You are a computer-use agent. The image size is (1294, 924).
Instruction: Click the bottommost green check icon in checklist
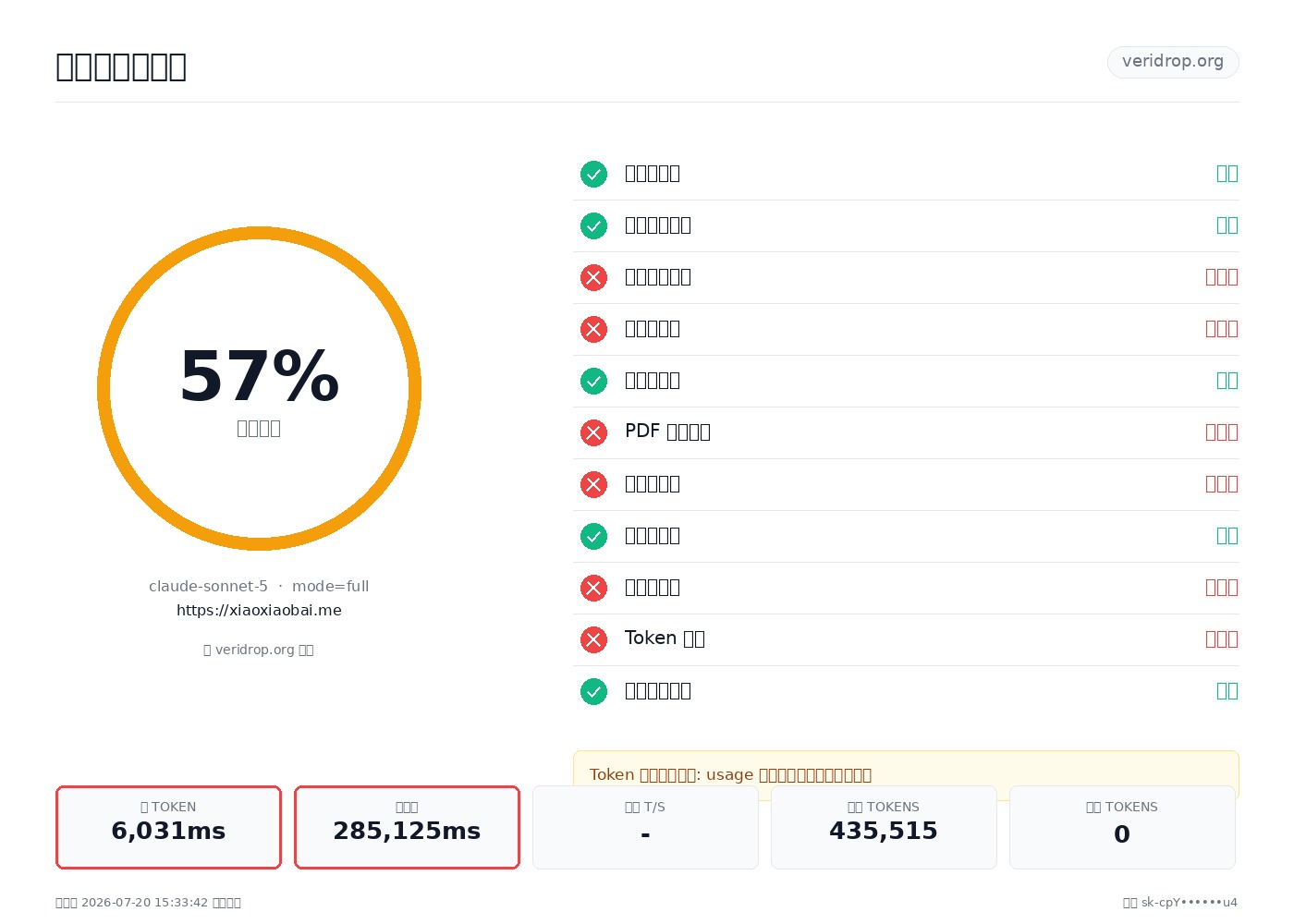(x=593, y=691)
